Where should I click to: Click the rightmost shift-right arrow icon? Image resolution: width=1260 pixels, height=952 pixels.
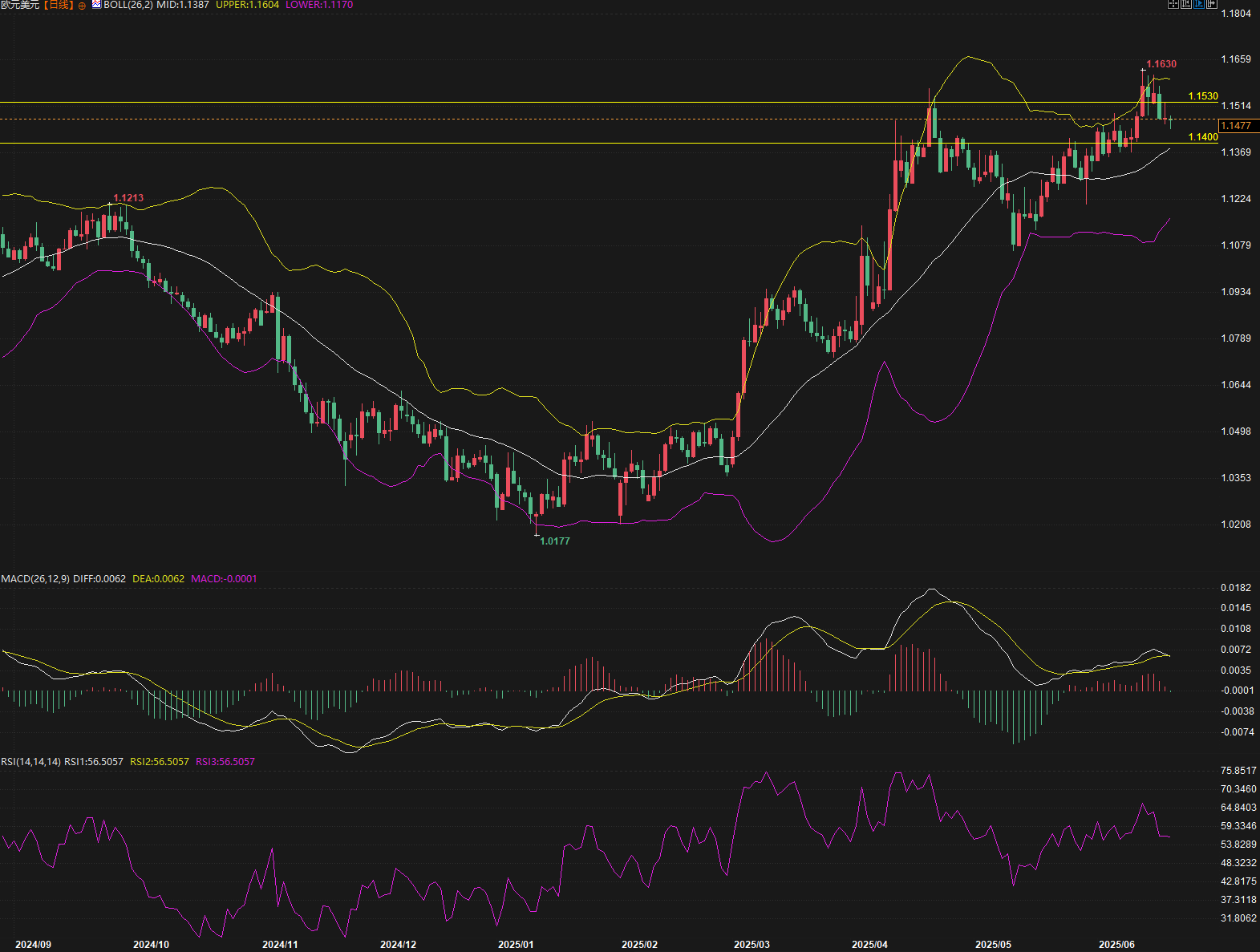click(1212, 3)
